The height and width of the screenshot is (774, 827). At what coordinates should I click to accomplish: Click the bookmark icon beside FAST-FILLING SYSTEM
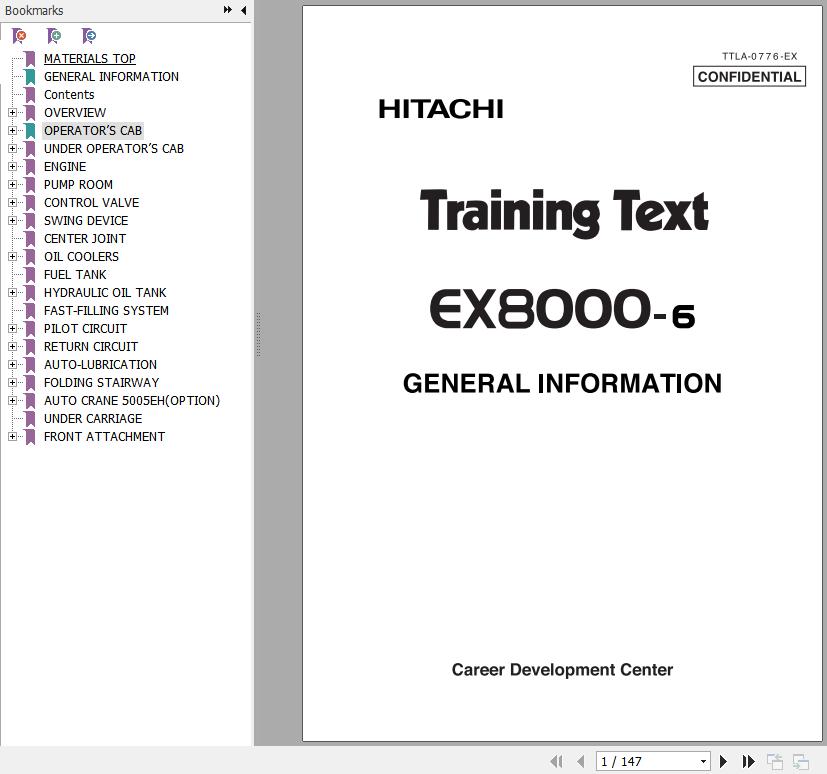click(x=31, y=311)
